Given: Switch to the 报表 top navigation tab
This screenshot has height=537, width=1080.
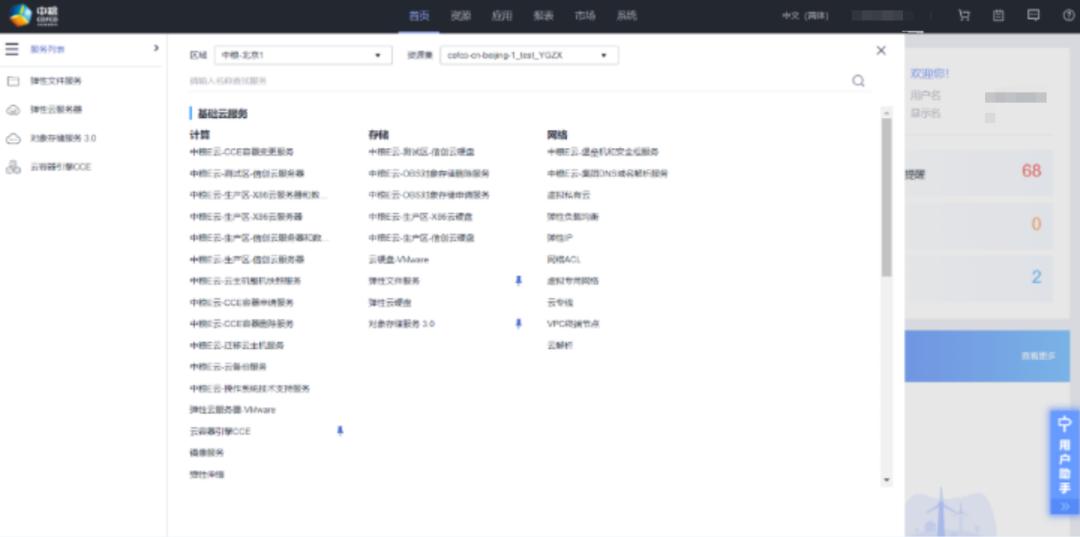Looking at the screenshot, I should [x=543, y=15].
